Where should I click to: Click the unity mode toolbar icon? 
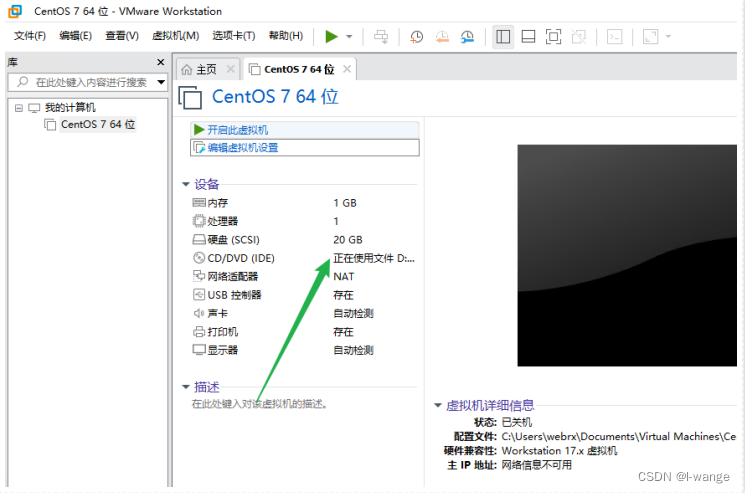579,37
